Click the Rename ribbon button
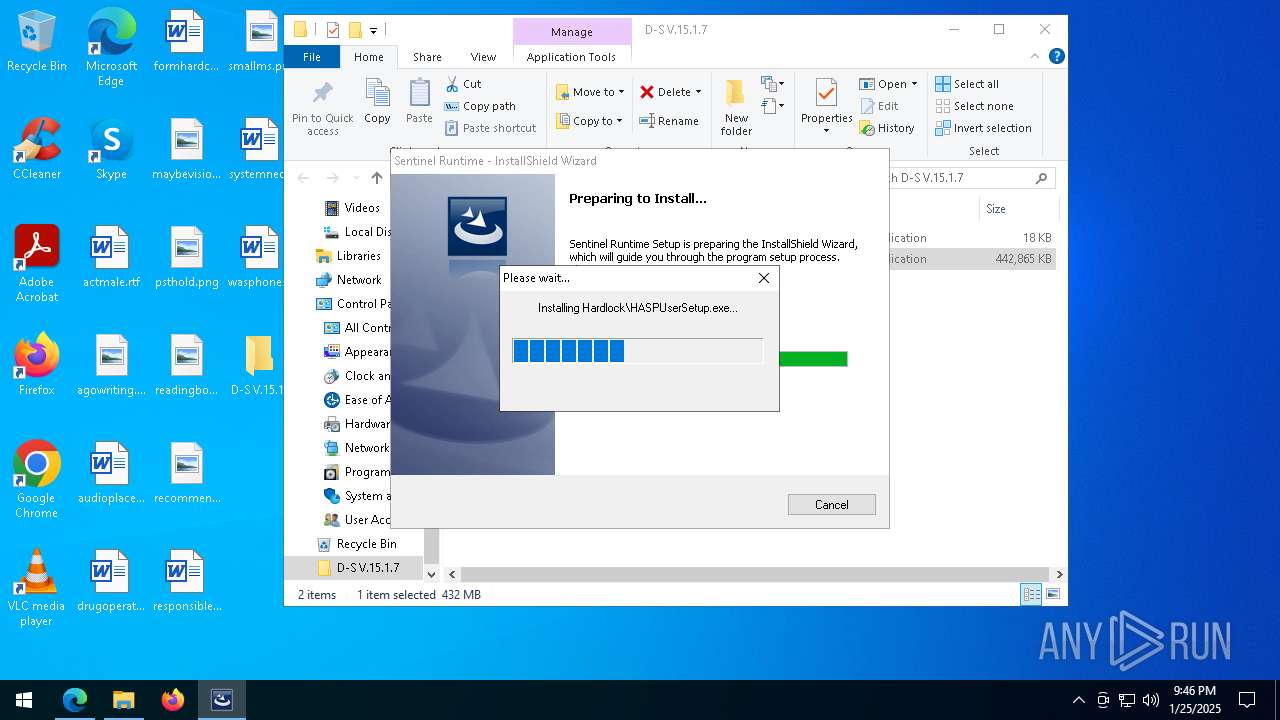The width and height of the screenshot is (1280, 720). [669, 121]
